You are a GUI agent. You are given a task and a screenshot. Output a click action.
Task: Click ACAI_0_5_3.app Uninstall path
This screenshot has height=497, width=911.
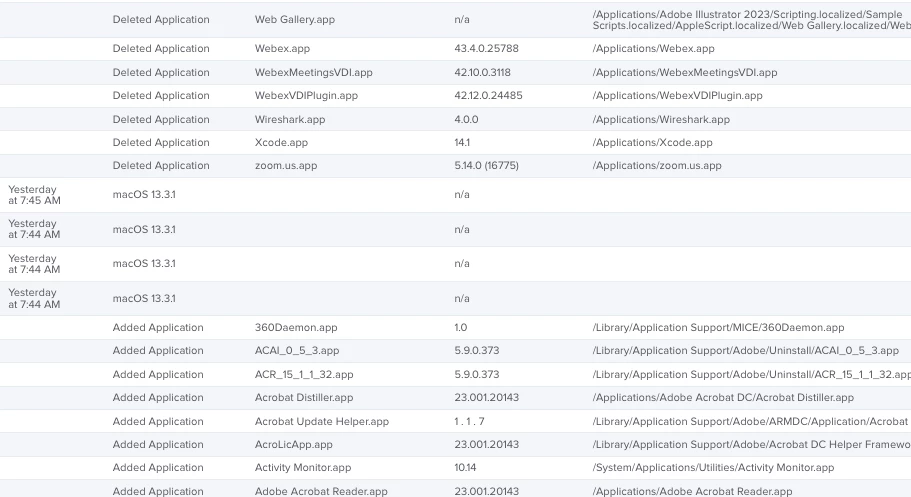(x=745, y=351)
